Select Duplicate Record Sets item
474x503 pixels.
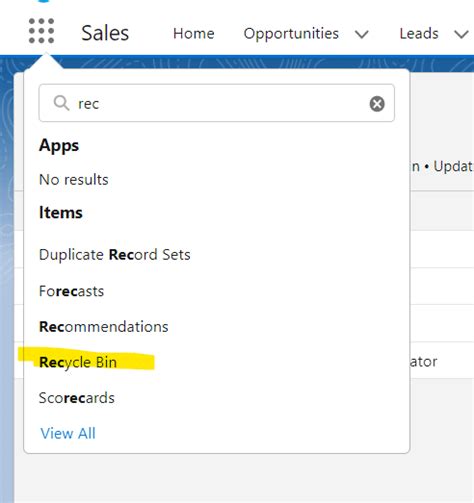(115, 255)
